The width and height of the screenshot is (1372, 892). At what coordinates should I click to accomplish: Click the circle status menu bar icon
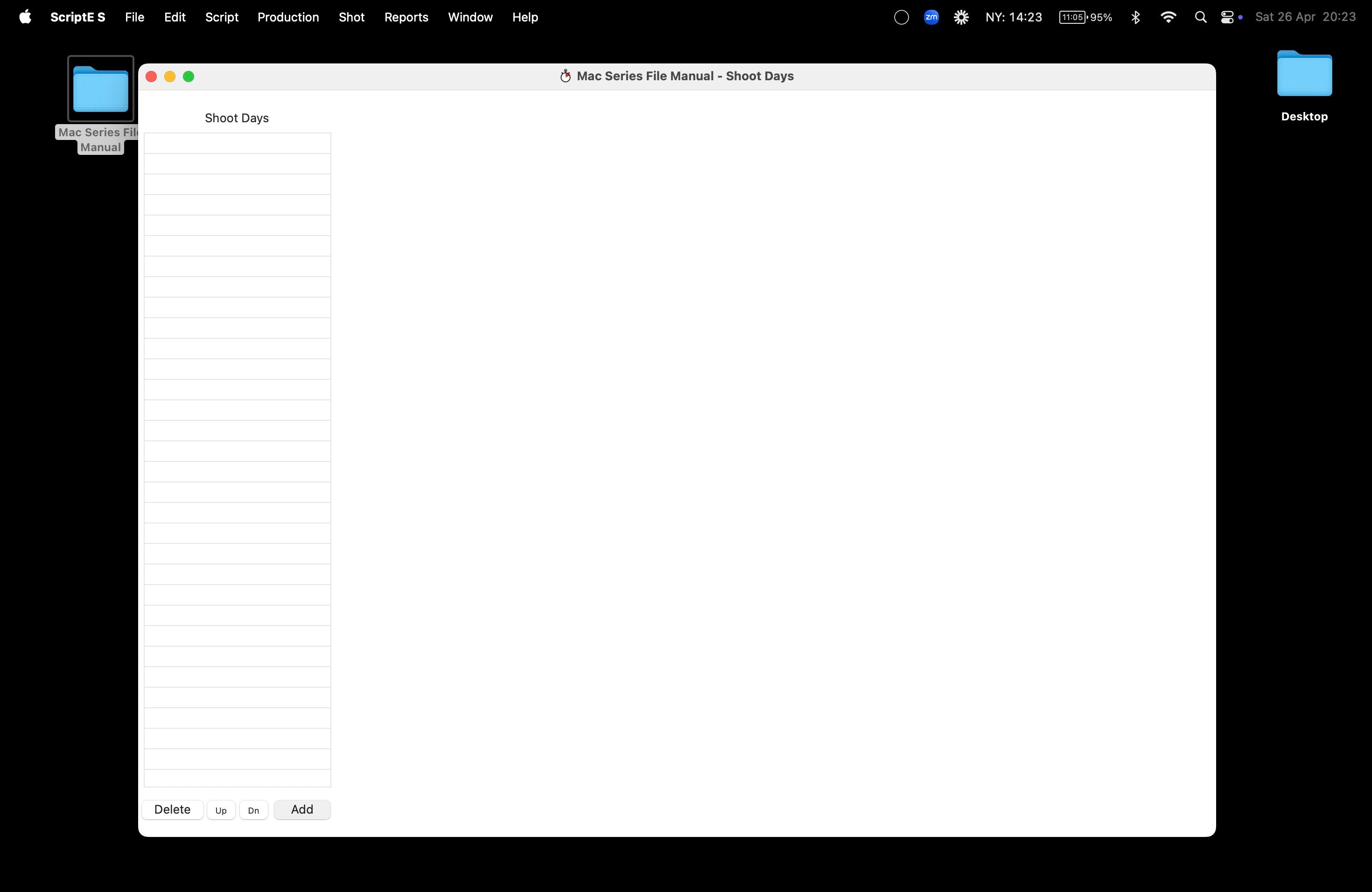pyautogui.click(x=901, y=17)
